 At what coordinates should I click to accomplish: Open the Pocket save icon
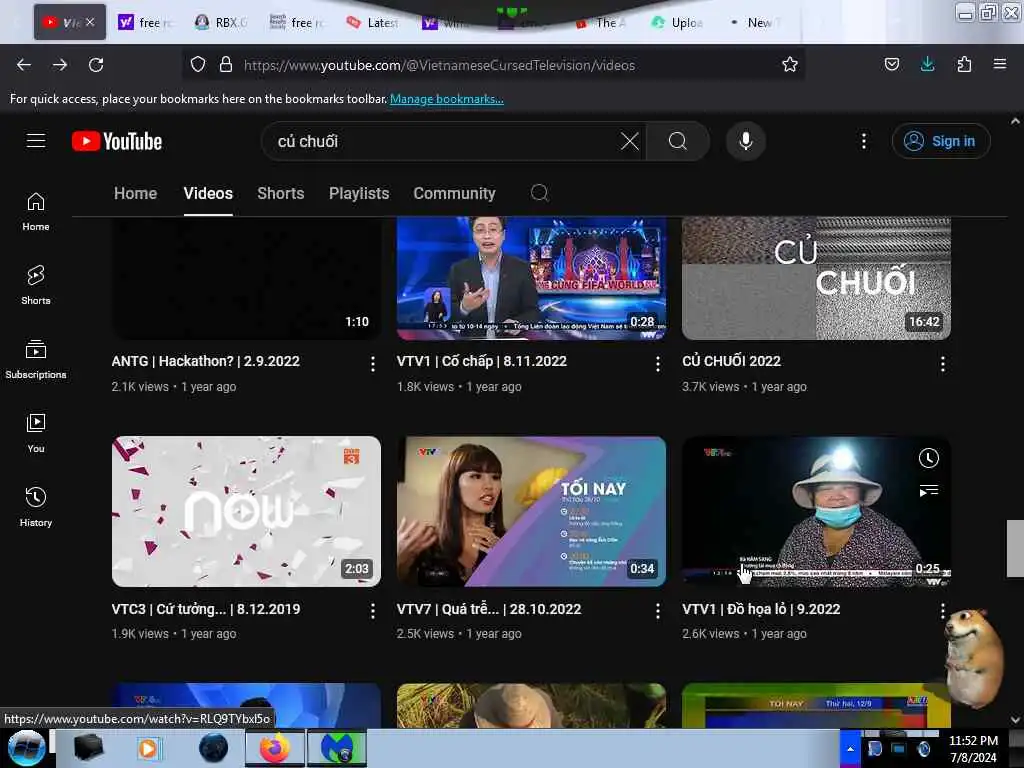point(891,64)
